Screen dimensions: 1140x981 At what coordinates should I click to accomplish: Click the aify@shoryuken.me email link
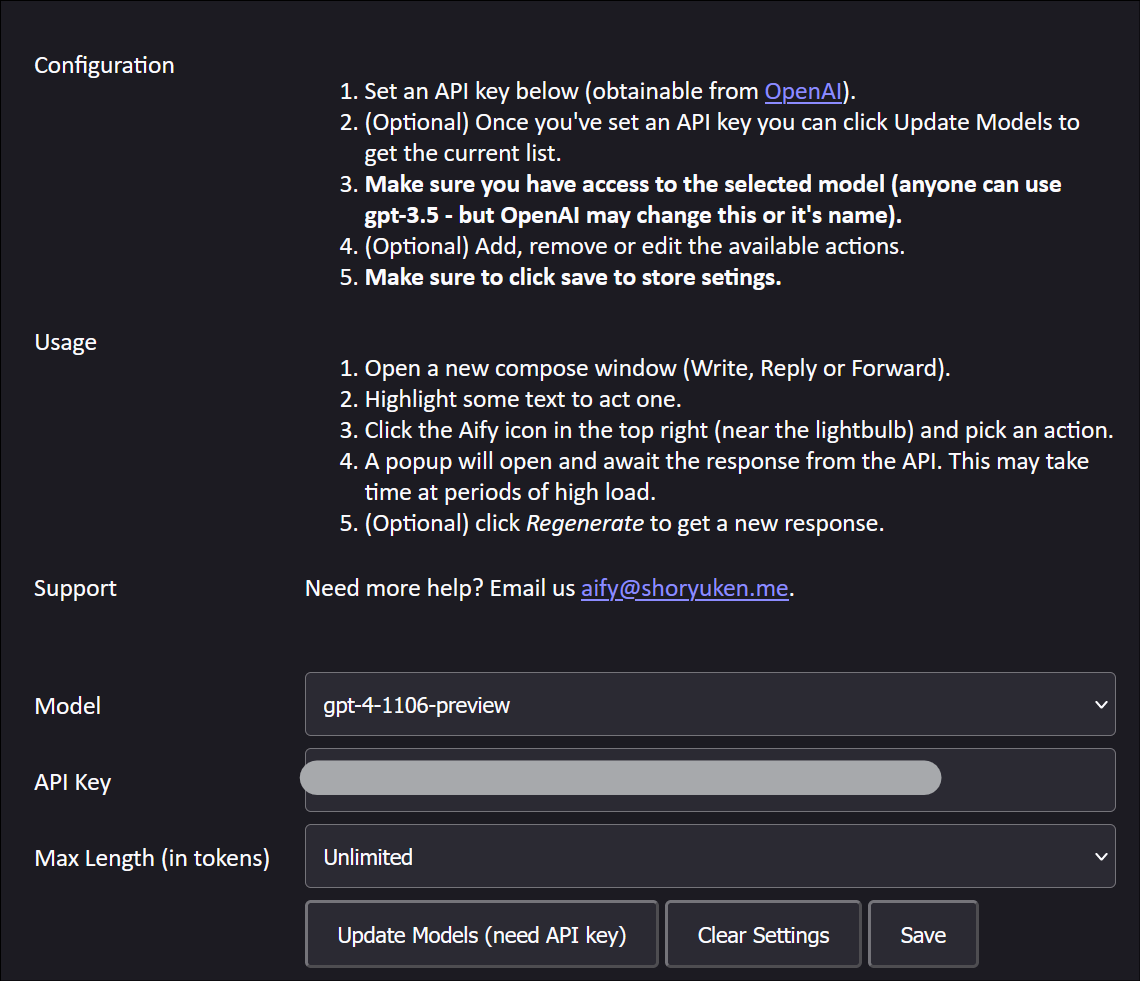(x=685, y=588)
